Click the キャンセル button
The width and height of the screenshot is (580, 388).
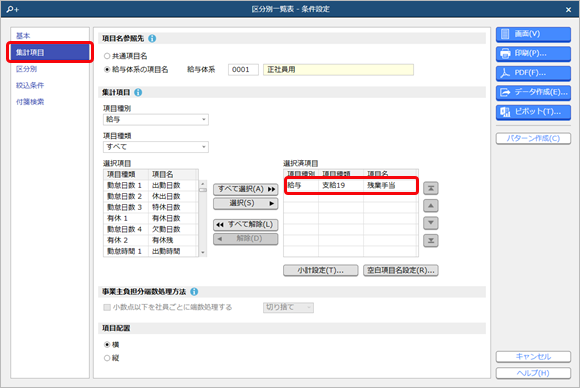tap(533, 357)
